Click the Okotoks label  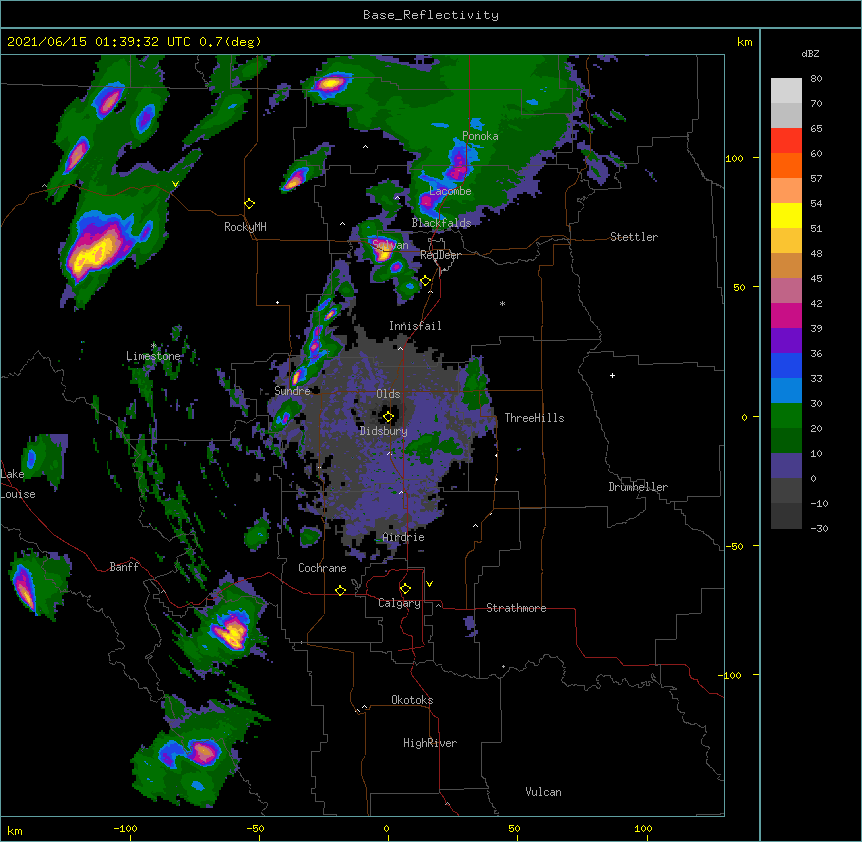point(412,700)
